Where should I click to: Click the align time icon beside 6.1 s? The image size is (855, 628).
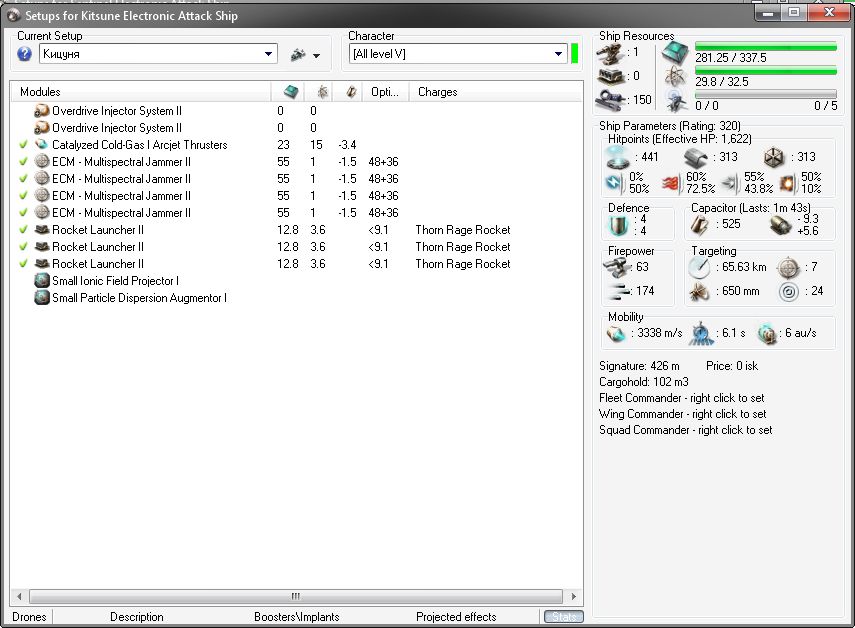click(x=701, y=333)
